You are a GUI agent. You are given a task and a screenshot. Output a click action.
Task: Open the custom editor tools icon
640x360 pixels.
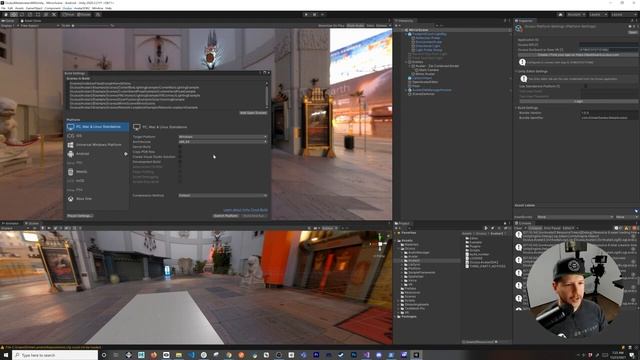pos(54,14)
